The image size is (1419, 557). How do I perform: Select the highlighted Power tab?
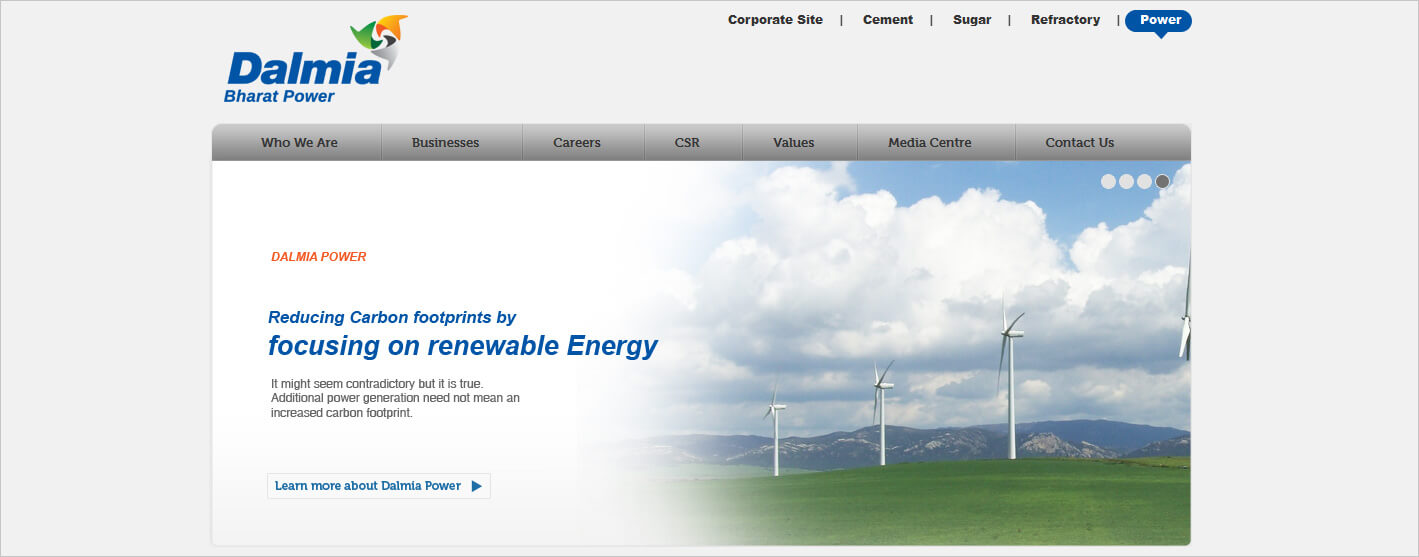(1159, 21)
